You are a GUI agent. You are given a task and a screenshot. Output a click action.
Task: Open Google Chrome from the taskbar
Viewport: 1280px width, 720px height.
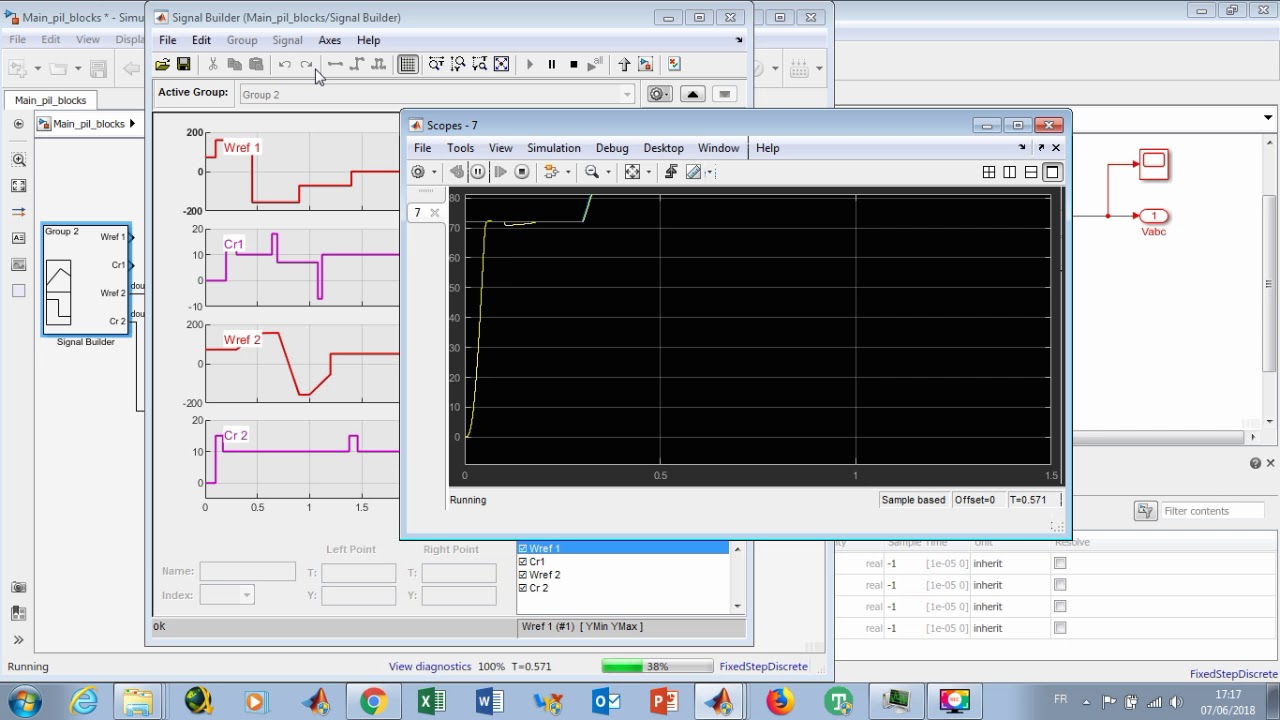click(x=373, y=701)
